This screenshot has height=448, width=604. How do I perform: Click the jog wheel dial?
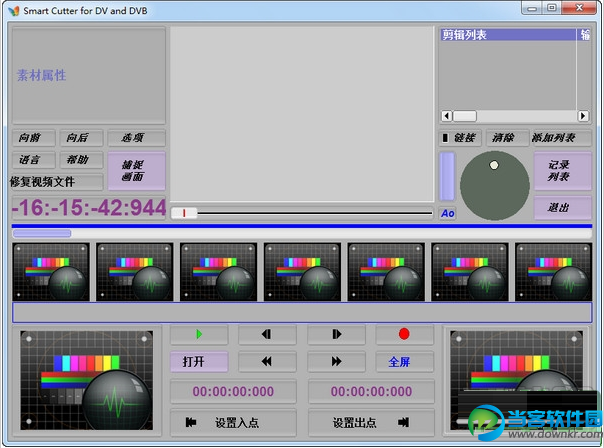(x=495, y=186)
